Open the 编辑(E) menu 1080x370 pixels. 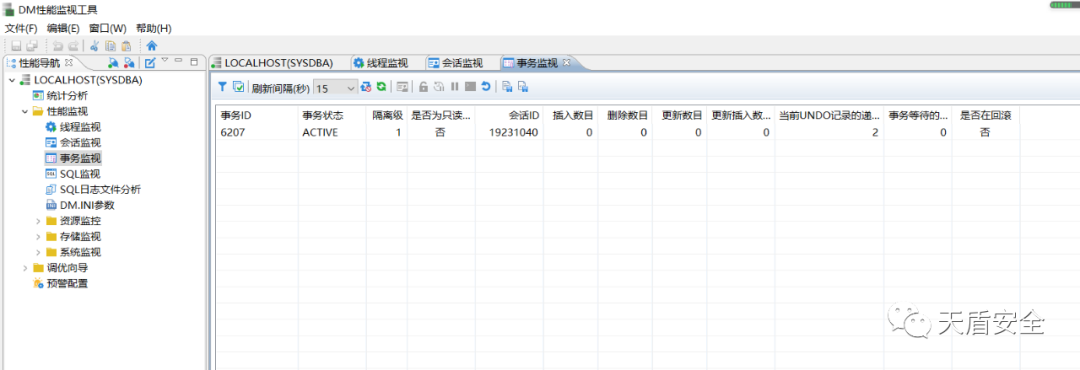pos(63,28)
